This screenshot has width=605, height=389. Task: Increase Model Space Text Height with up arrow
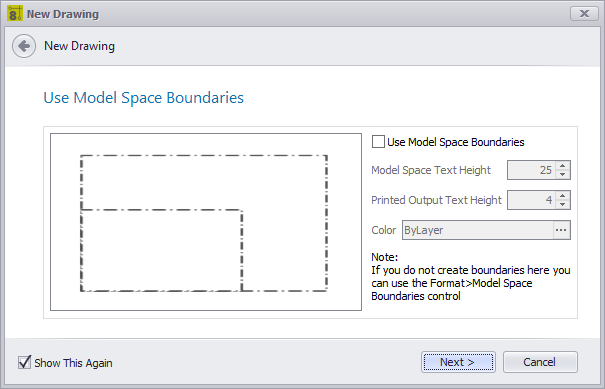(x=563, y=166)
